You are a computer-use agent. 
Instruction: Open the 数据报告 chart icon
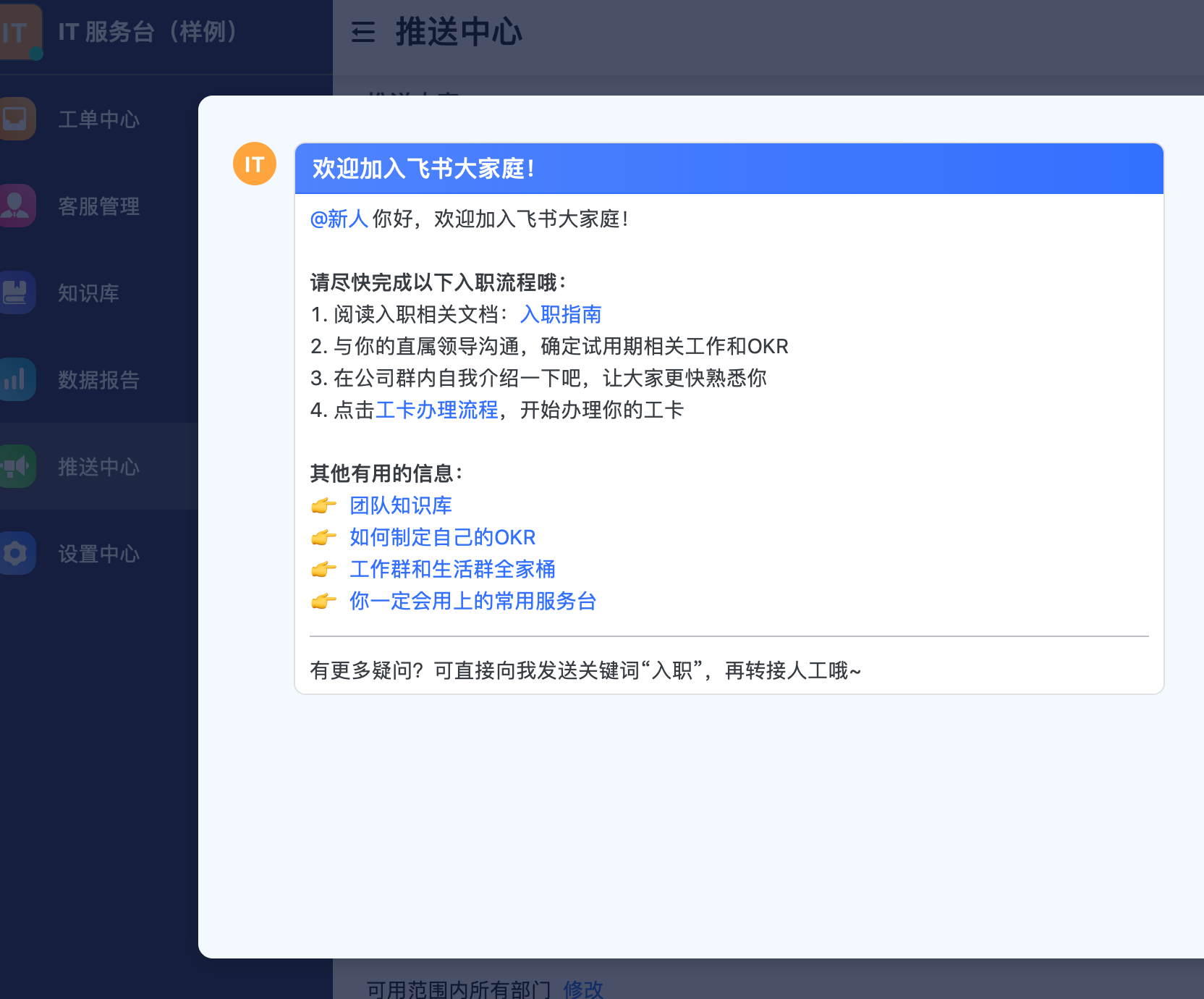point(17,379)
